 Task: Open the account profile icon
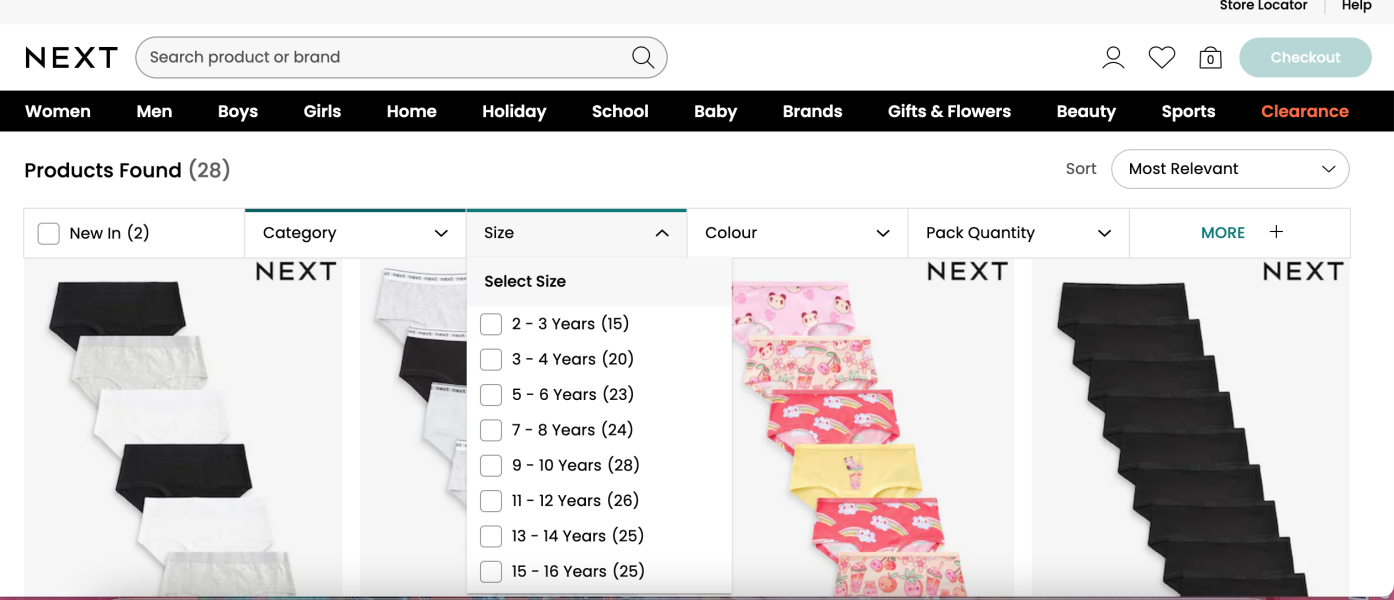(x=1113, y=58)
